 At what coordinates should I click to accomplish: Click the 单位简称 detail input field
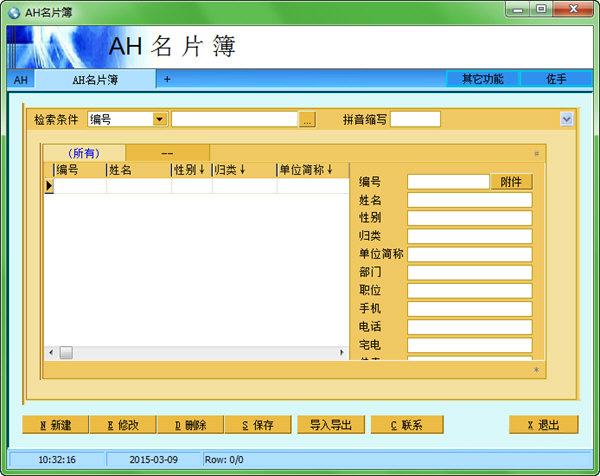click(470, 254)
